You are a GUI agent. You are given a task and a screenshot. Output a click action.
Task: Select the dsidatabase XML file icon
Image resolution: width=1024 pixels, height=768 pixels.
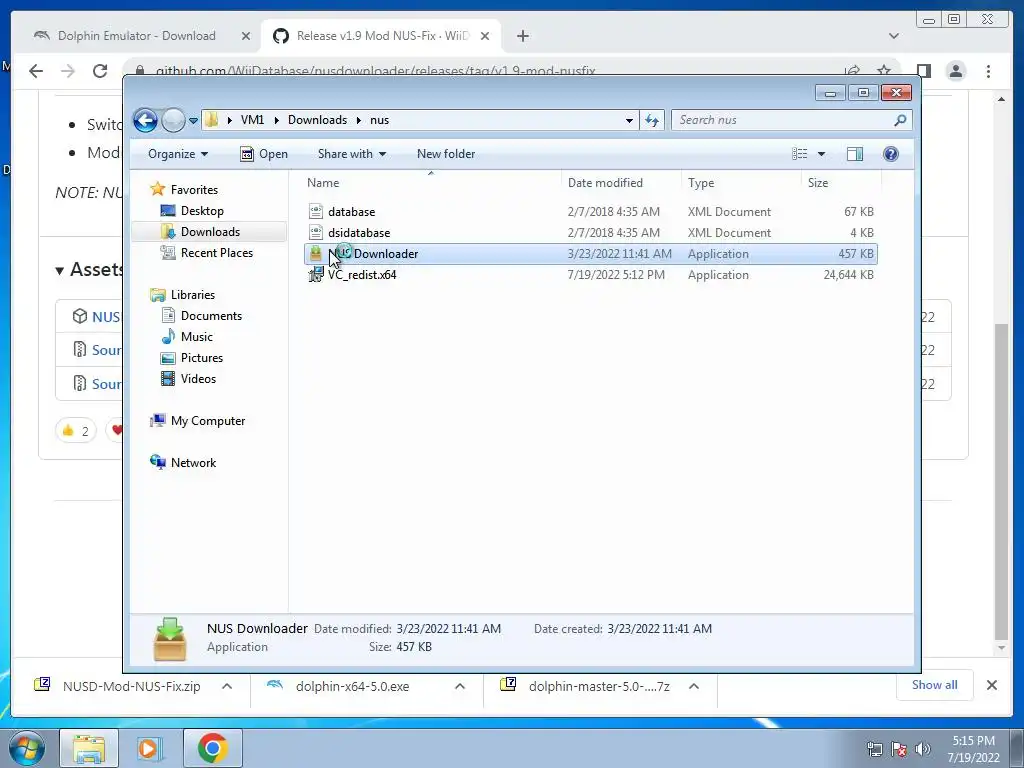coord(316,232)
